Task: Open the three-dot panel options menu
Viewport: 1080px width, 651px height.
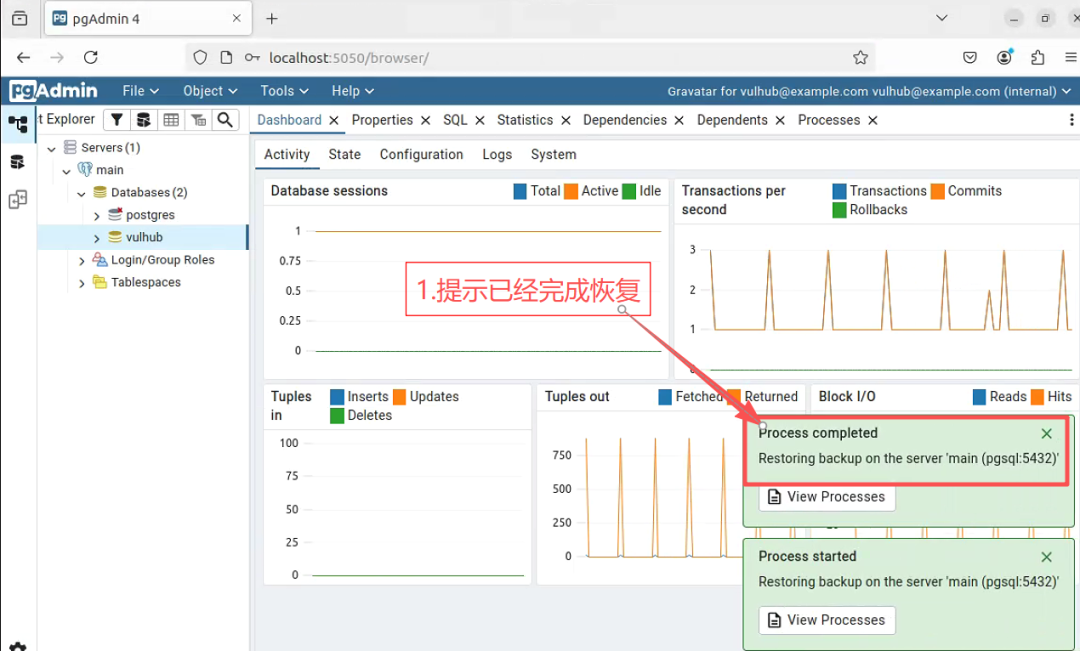Action: point(1071,120)
